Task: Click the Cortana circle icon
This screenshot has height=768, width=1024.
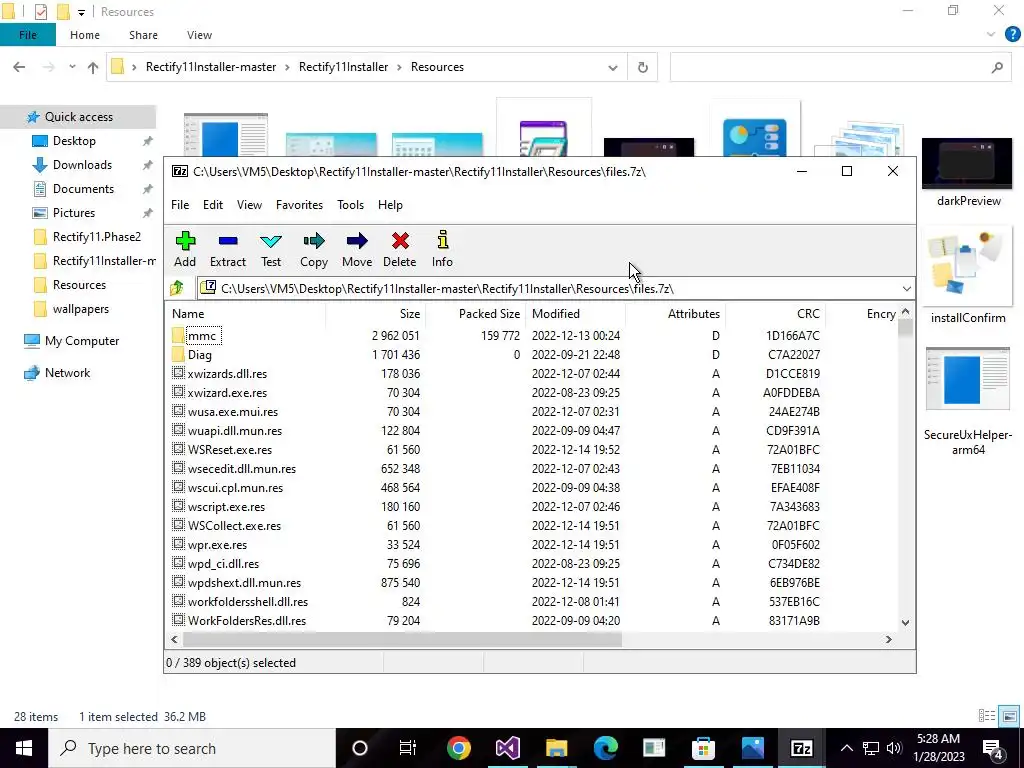Action: coord(360,748)
